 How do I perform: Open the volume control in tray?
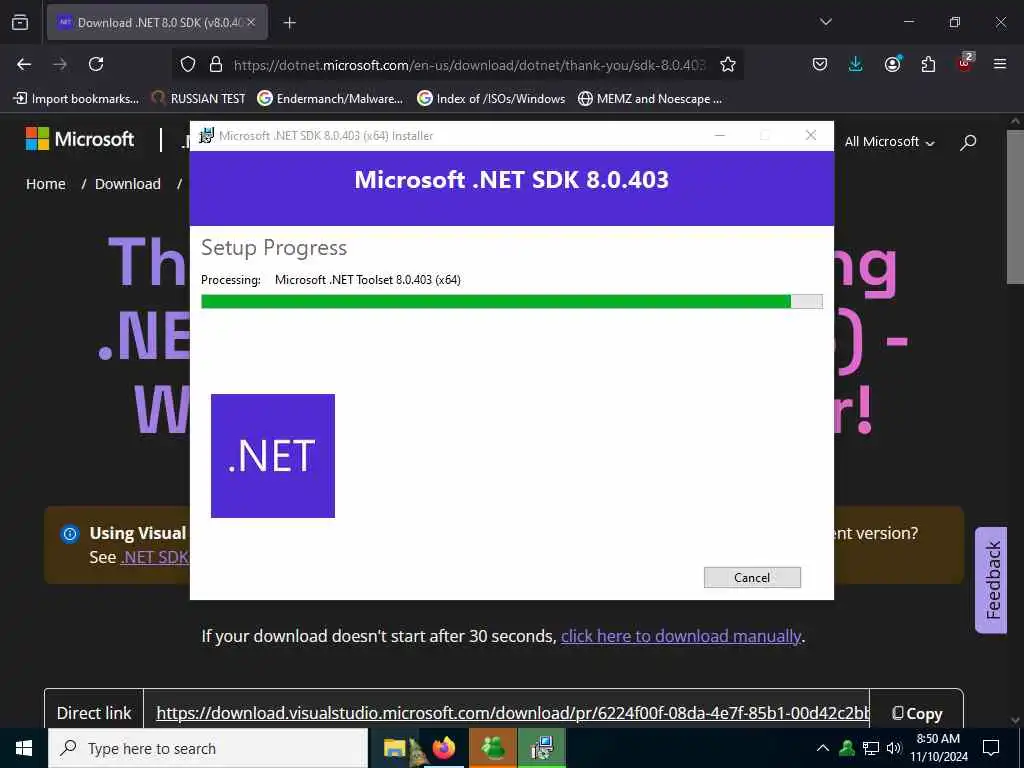pyautogui.click(x=894, y=748)
